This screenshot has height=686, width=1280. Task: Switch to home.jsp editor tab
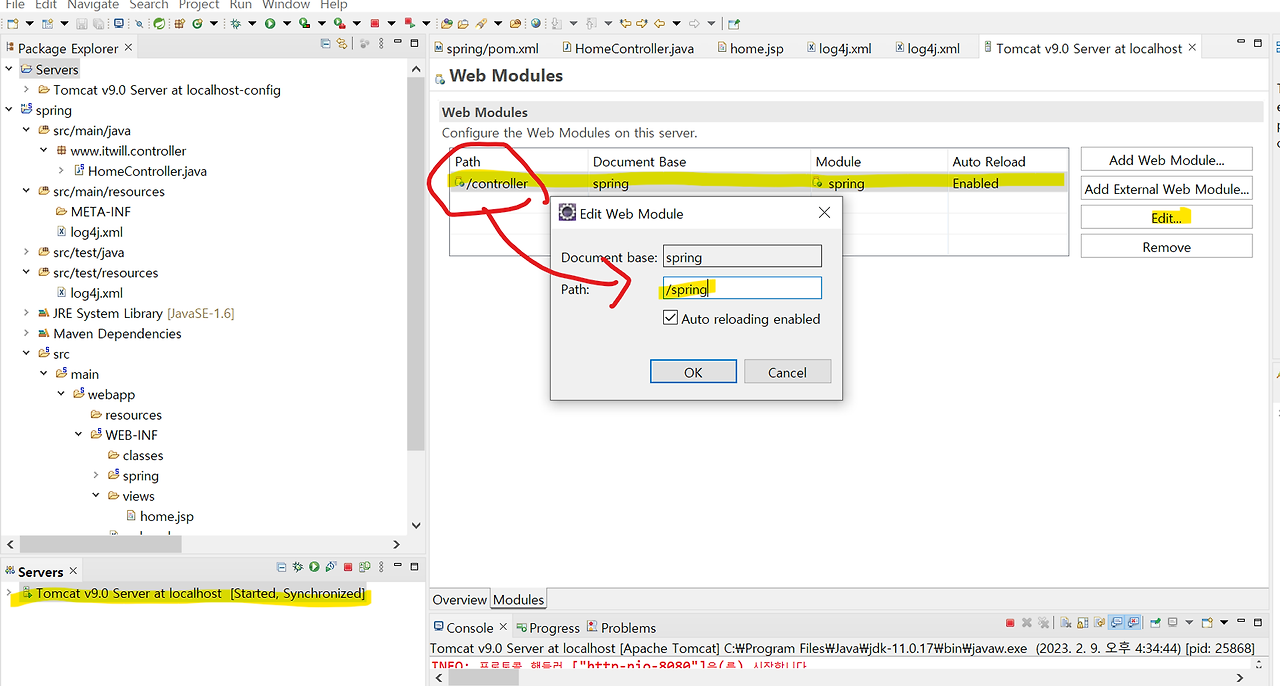pyautogui.click(x=750, y=48)
